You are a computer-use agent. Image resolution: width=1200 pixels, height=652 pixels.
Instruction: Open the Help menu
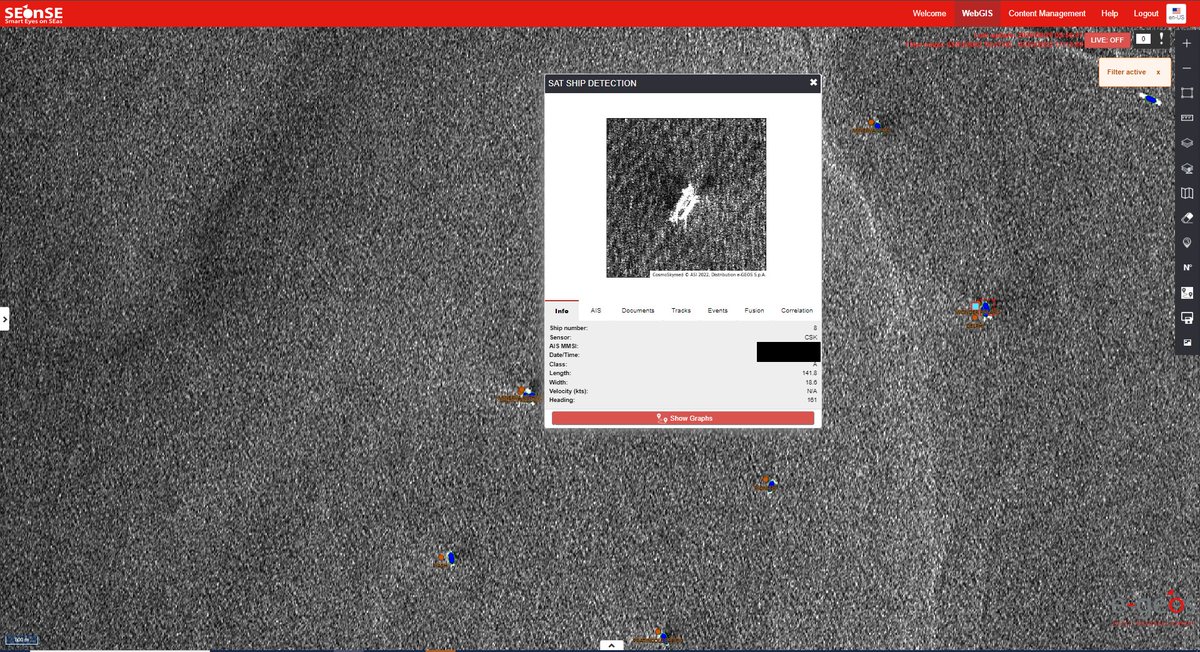[x=1110, y=13]
